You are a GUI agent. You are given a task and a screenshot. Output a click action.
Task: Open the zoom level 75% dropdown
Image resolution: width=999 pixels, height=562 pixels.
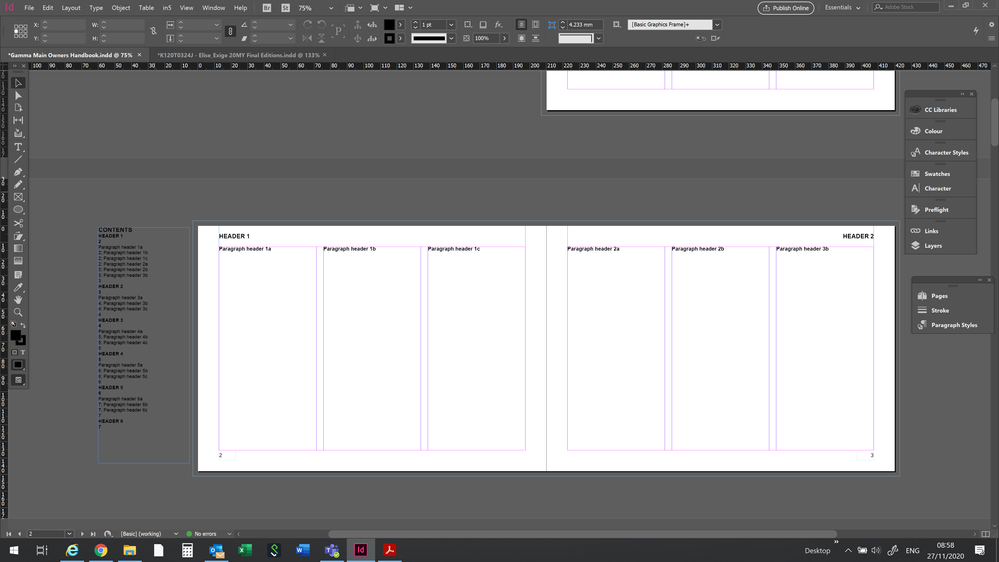[331, 8]
